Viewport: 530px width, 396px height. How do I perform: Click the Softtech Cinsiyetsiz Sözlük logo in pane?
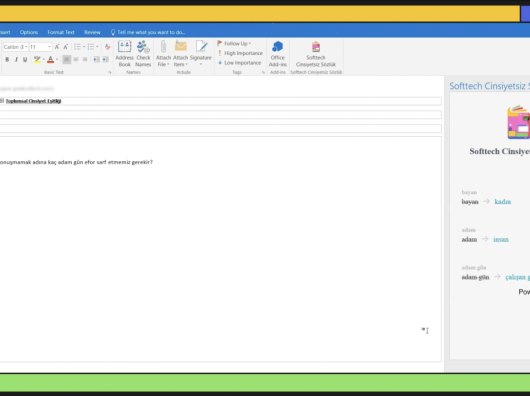pos(519,122)
